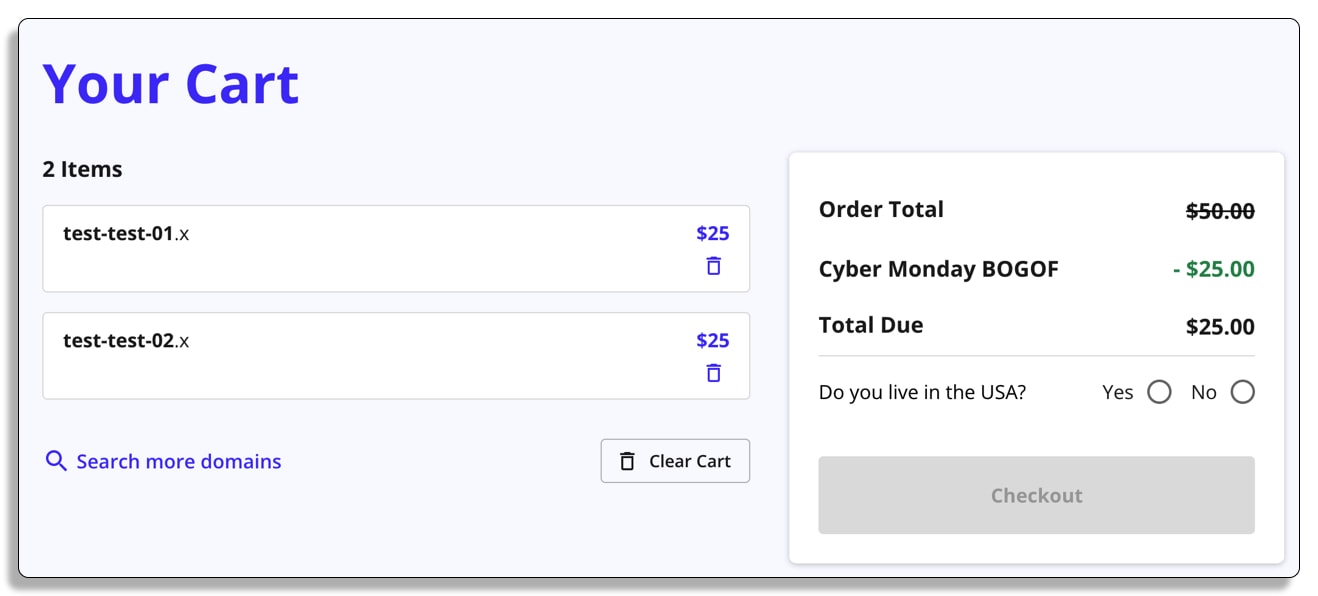Click the magnifier icon beside Search more domains
Viewport: 1318px width, 596px height.
pyautogui.click(x=57, y=461)
